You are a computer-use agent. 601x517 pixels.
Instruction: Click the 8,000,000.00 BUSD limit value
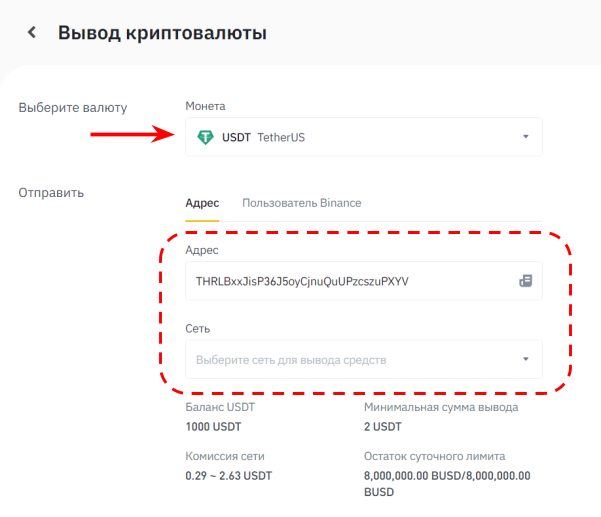point(447,484)
